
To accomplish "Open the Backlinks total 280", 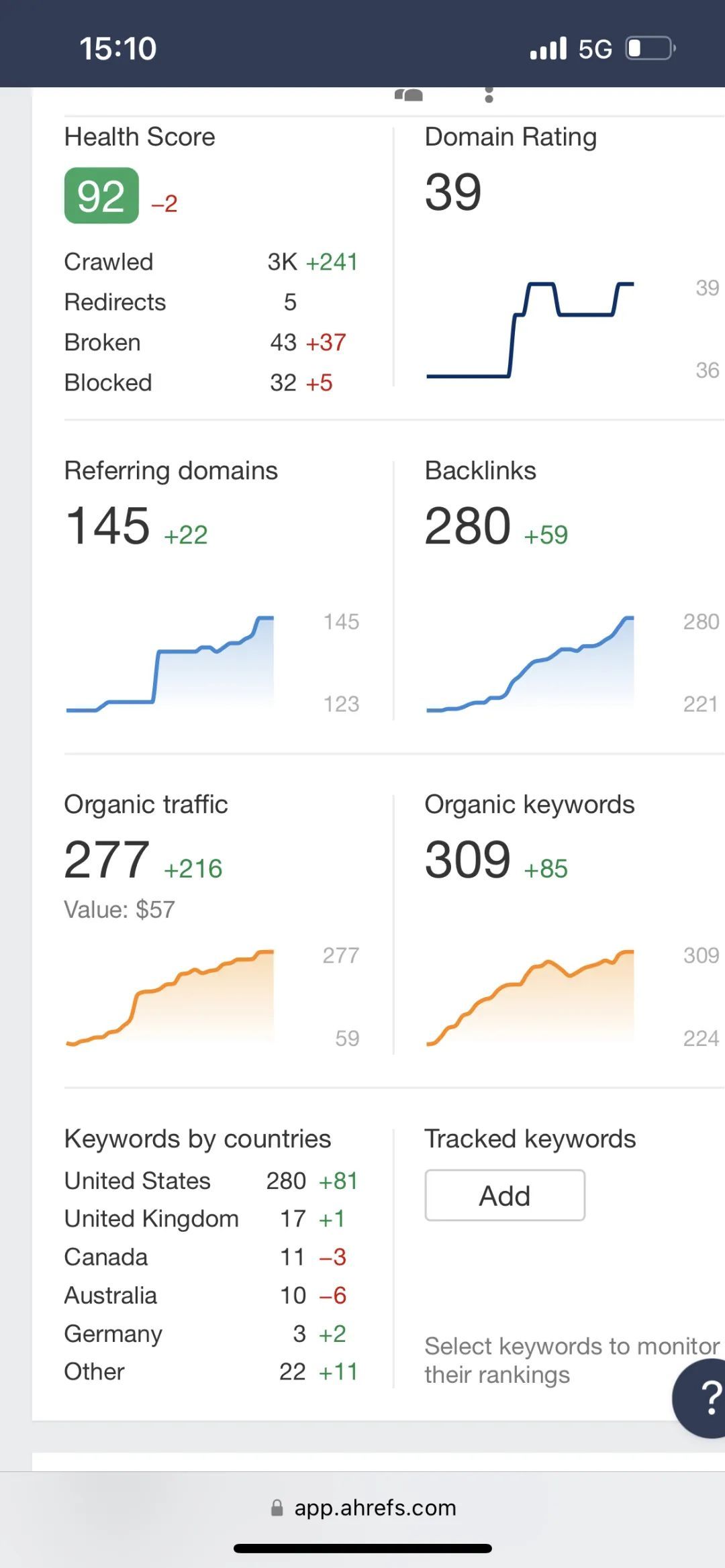I will (468, 525).
